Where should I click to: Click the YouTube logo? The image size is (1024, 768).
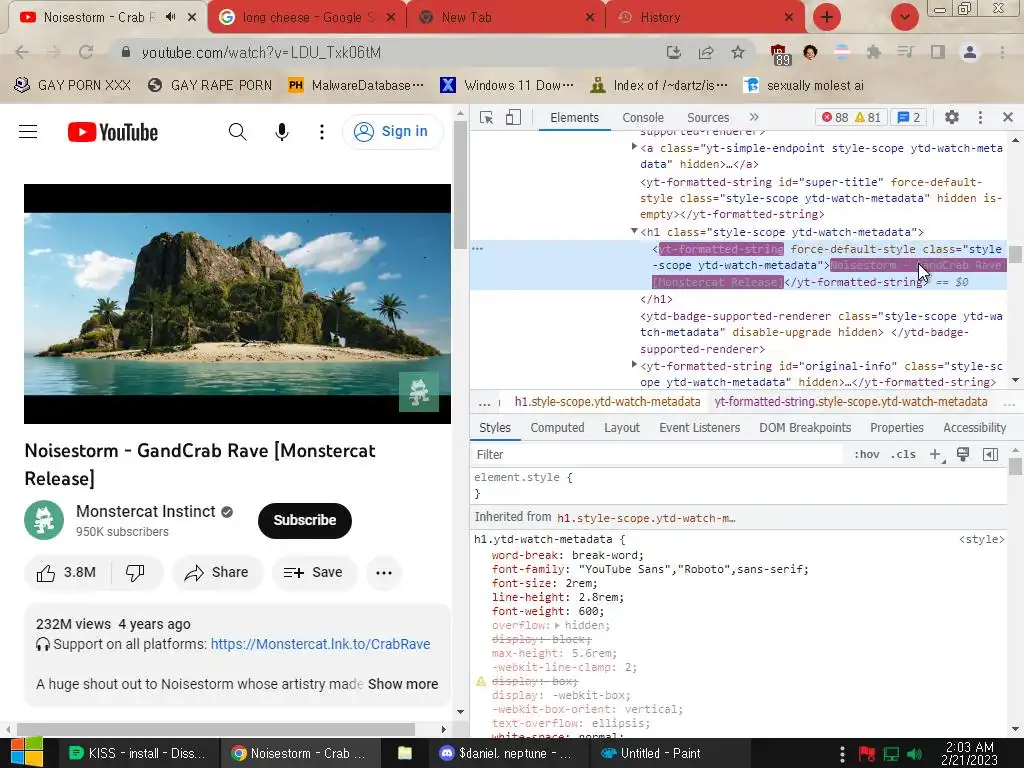point(113,132)
